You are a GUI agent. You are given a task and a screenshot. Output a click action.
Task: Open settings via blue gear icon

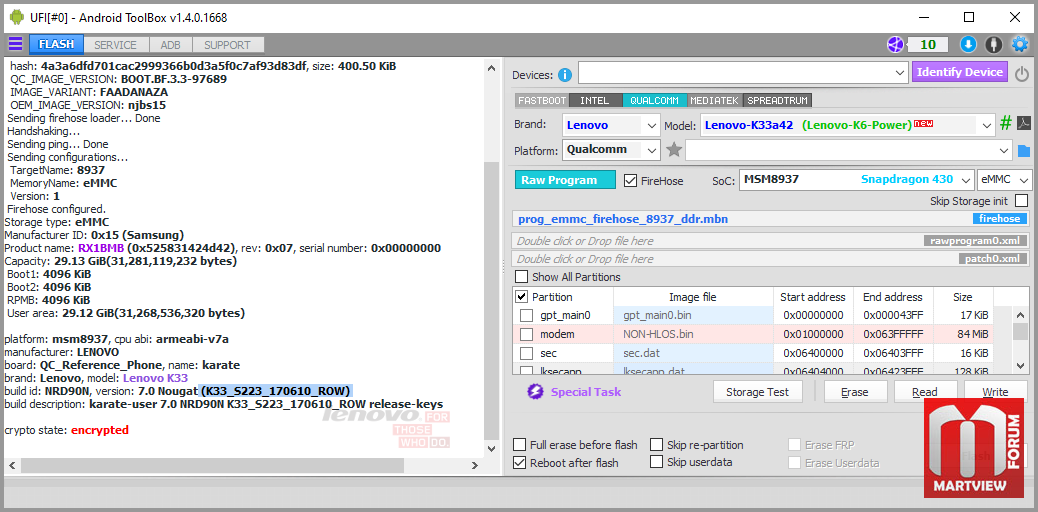[x=1019, y=45]
